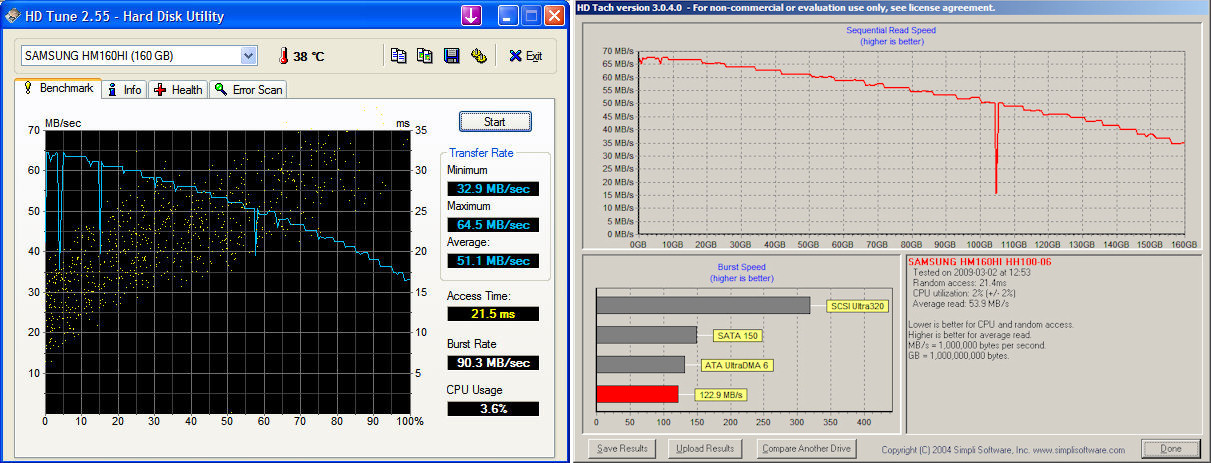Select the Benchmark tab
This screenshot has height=463, width=1212.
[58, 88]
